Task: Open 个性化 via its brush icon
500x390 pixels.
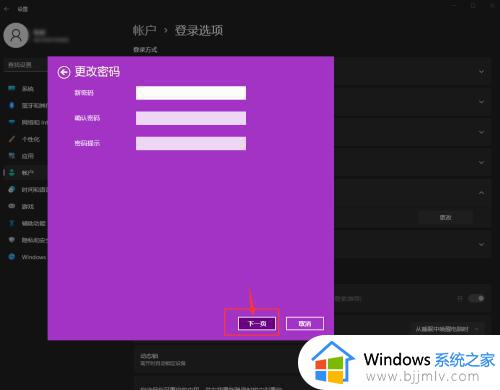Action: (x=12, y=139)
